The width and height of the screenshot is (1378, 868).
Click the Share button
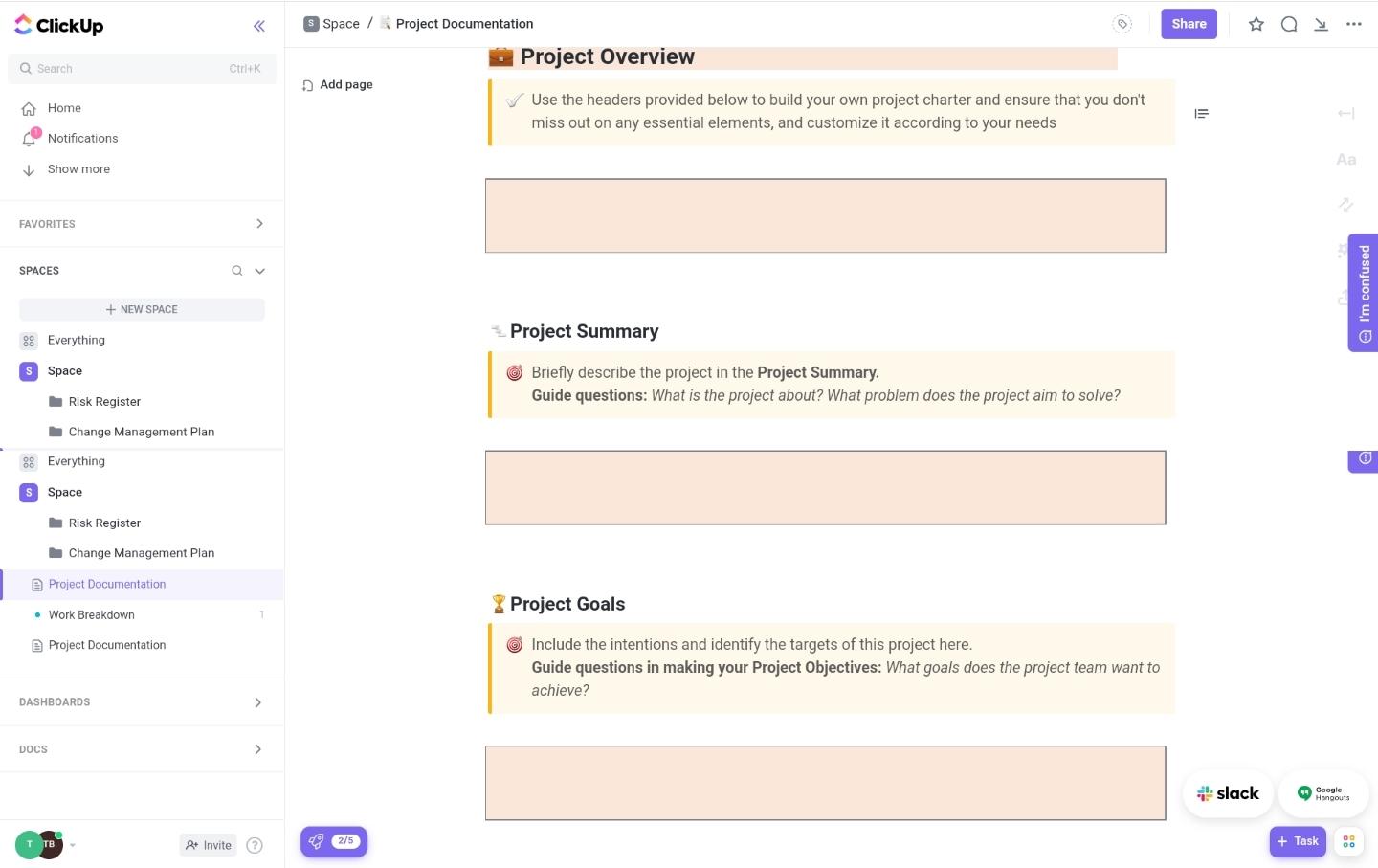(x=1189, y=24)
